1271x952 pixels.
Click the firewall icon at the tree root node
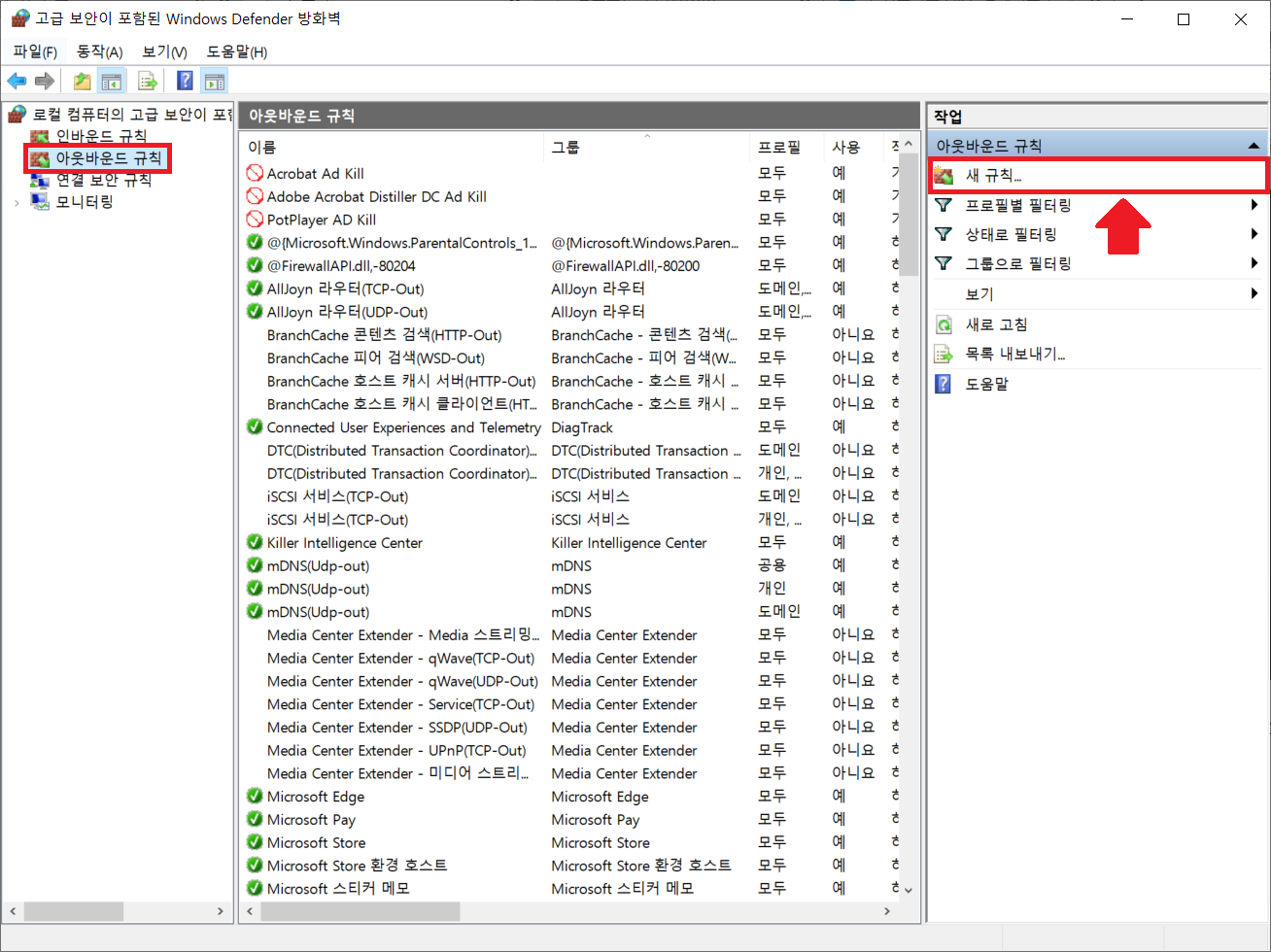[17, 115]
